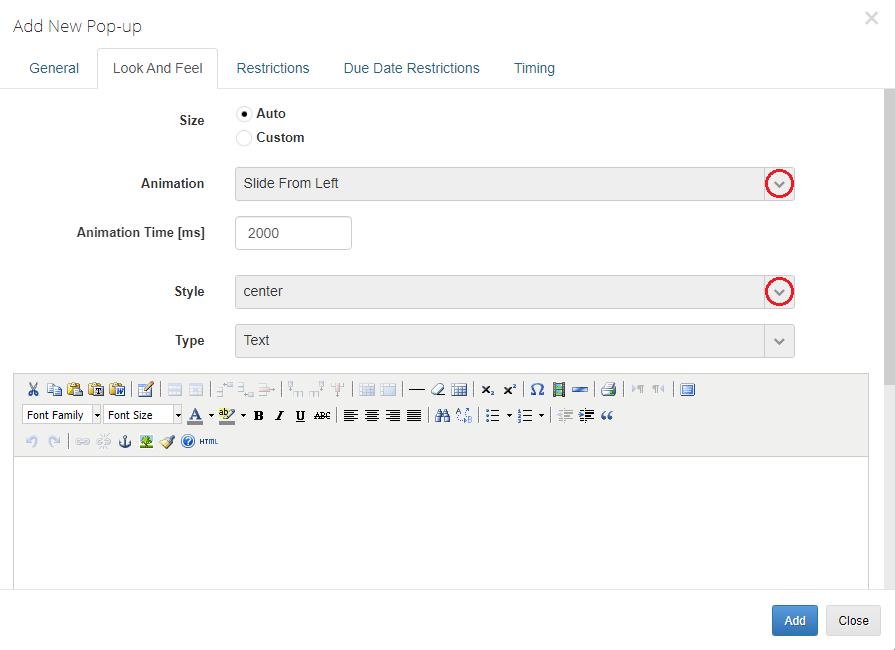Align text left
The height and width of the screenshot is (650, 895).
pyautogui.click(x=350, y=415)
